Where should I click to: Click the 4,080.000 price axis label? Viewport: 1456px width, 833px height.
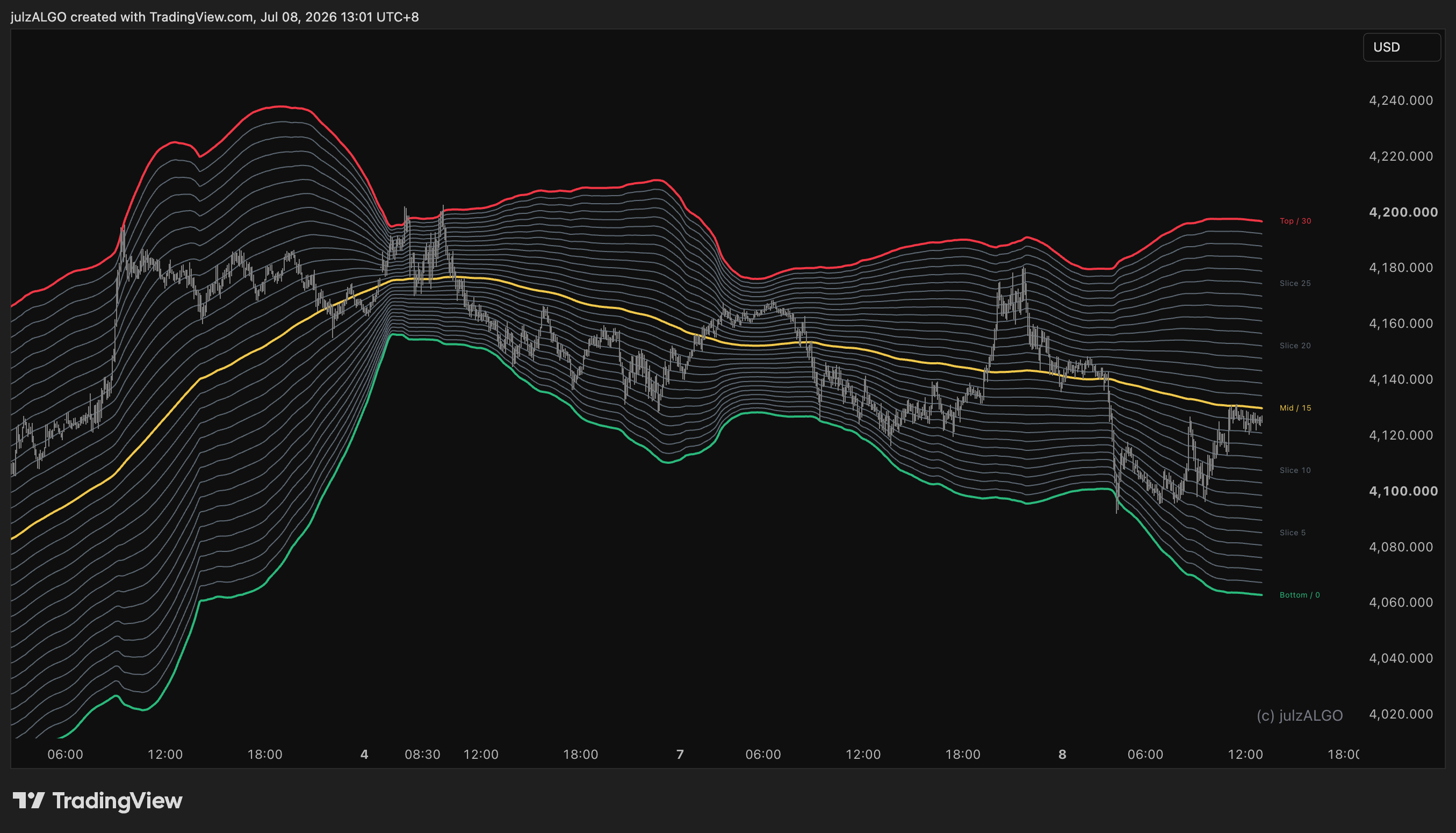(x=1401, y=547)
